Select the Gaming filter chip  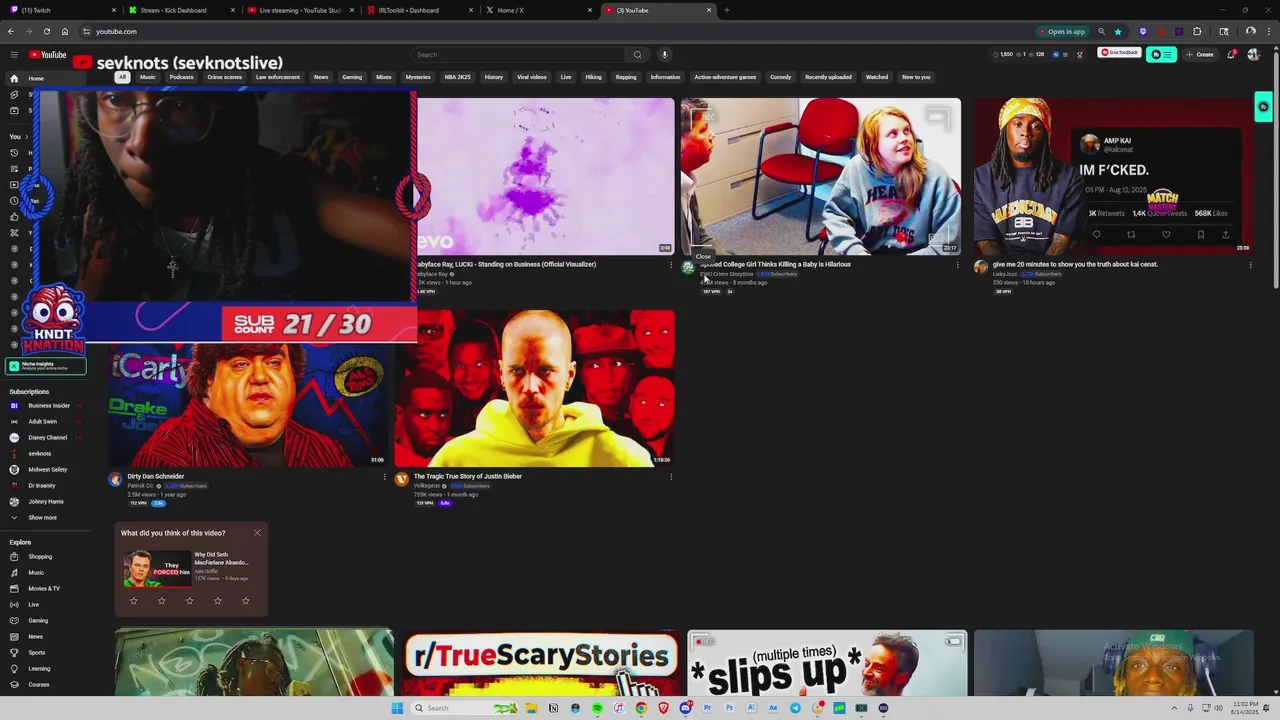(x=352, y=77)
